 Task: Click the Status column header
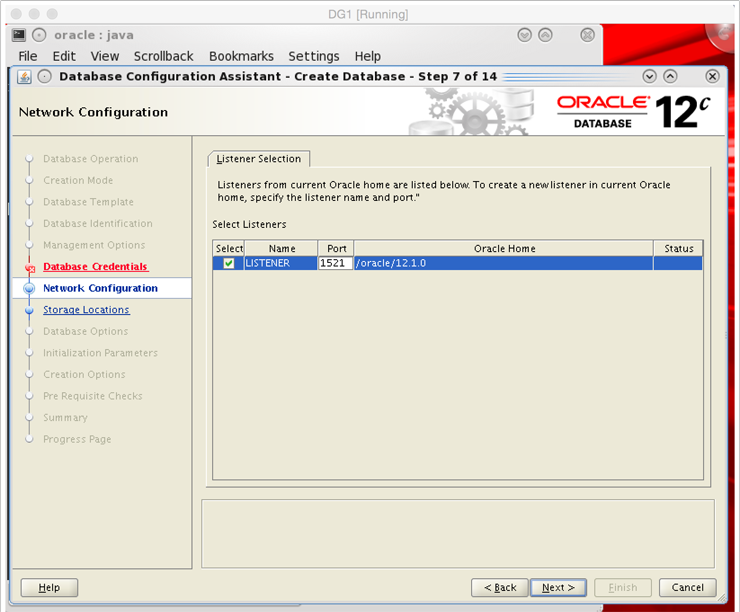pyautogui.click(x=679, y=249)
